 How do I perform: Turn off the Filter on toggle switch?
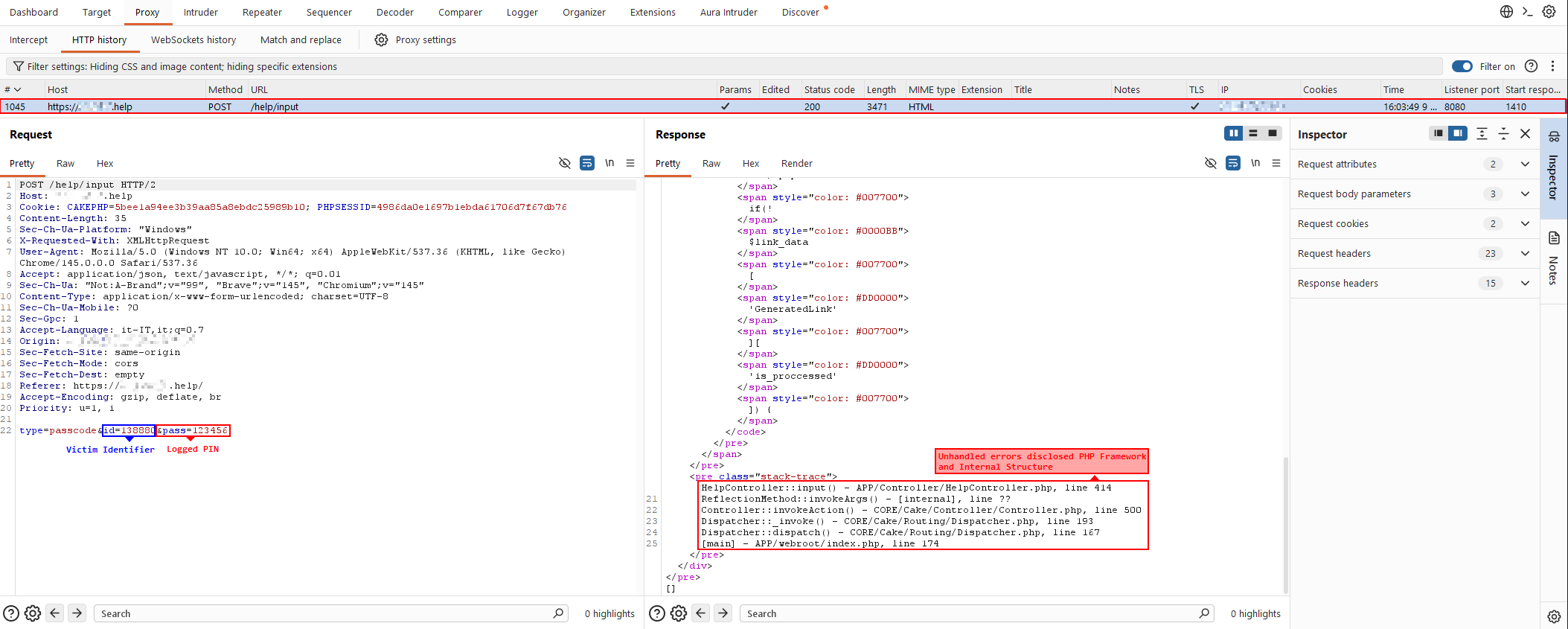tap(1462, 66)
